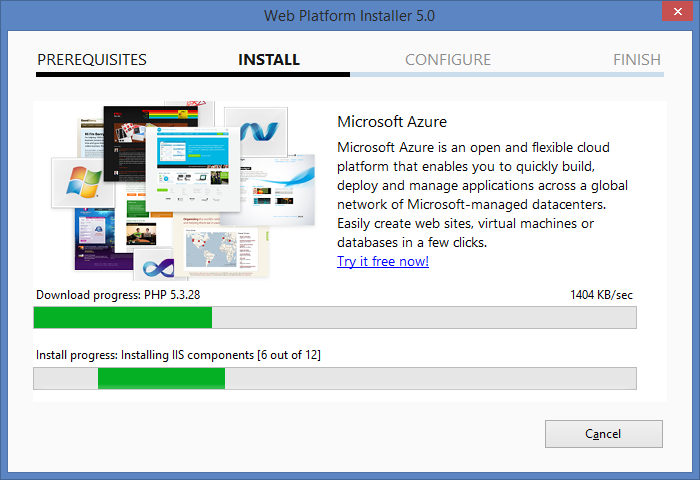Screen dimensions: 700x480
Task: Select the FINISH step tab
Action: (637, 59)
